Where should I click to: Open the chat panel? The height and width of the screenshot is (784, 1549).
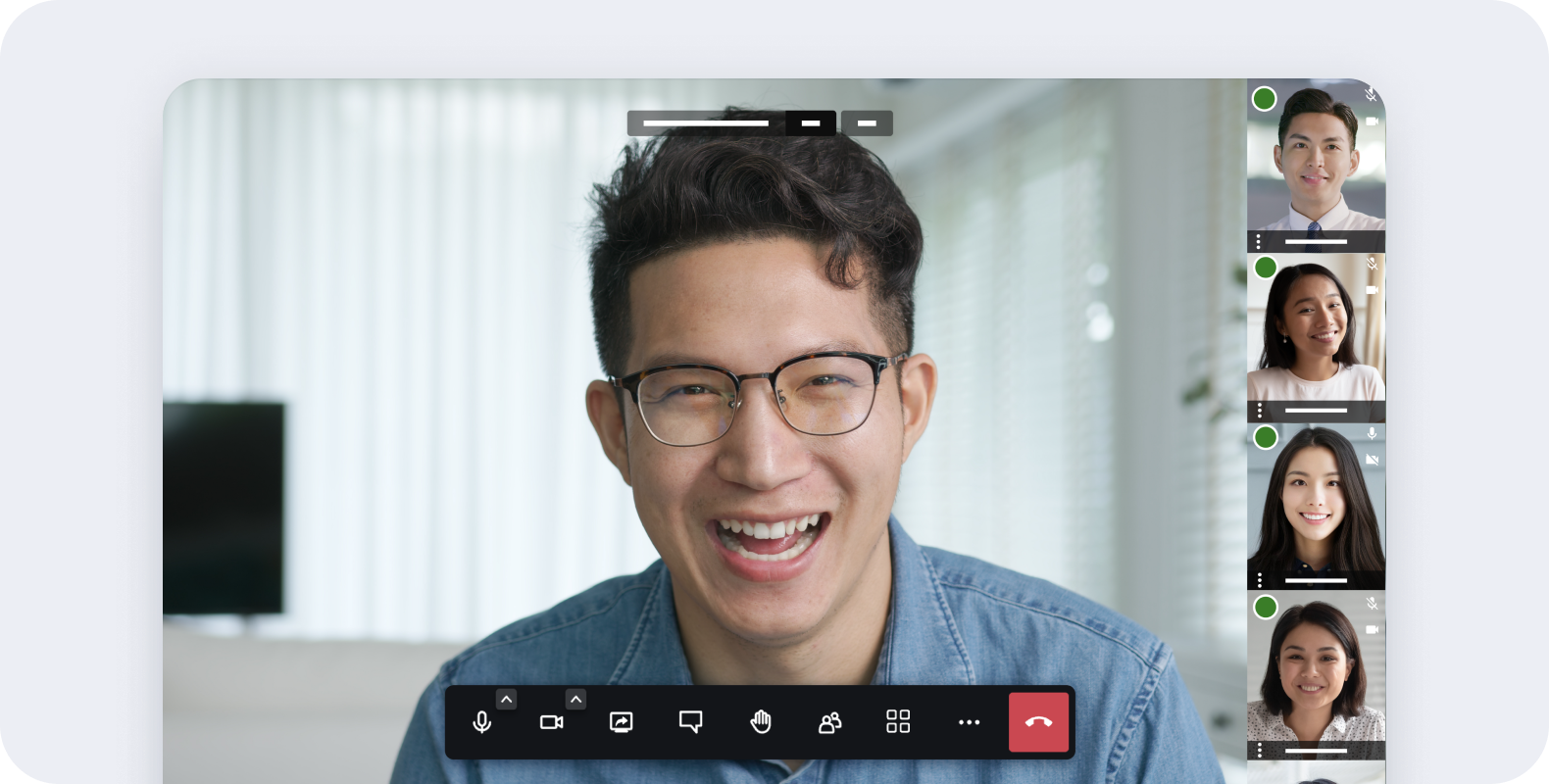pos(690,722)
